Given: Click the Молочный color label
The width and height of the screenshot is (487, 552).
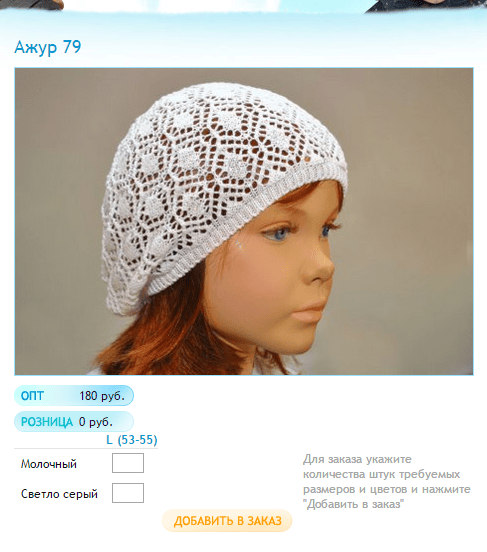Looking at the screenshot, I should coord(49,464).
